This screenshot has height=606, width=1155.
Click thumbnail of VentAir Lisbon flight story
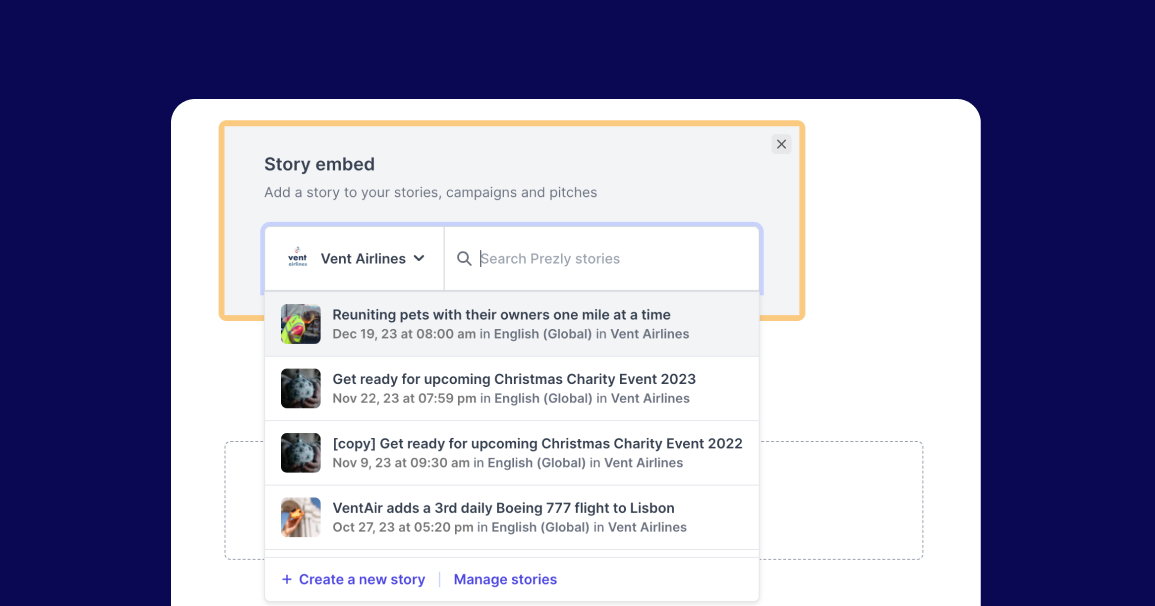pos(301,517)
